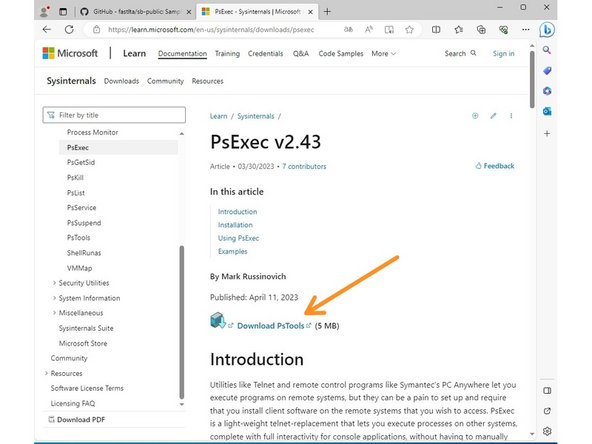The image size is (592, 444).
Task: Open immersive reader icon in address bar
Action: point(389,29)
